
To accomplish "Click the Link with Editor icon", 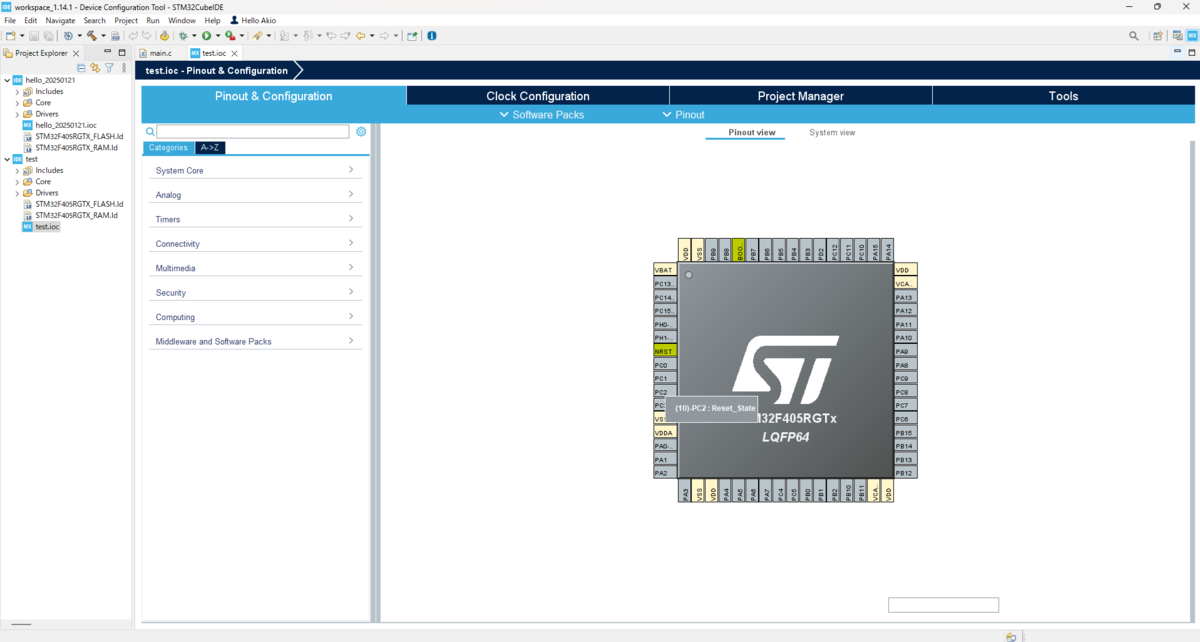I will (x=95, y=68).
